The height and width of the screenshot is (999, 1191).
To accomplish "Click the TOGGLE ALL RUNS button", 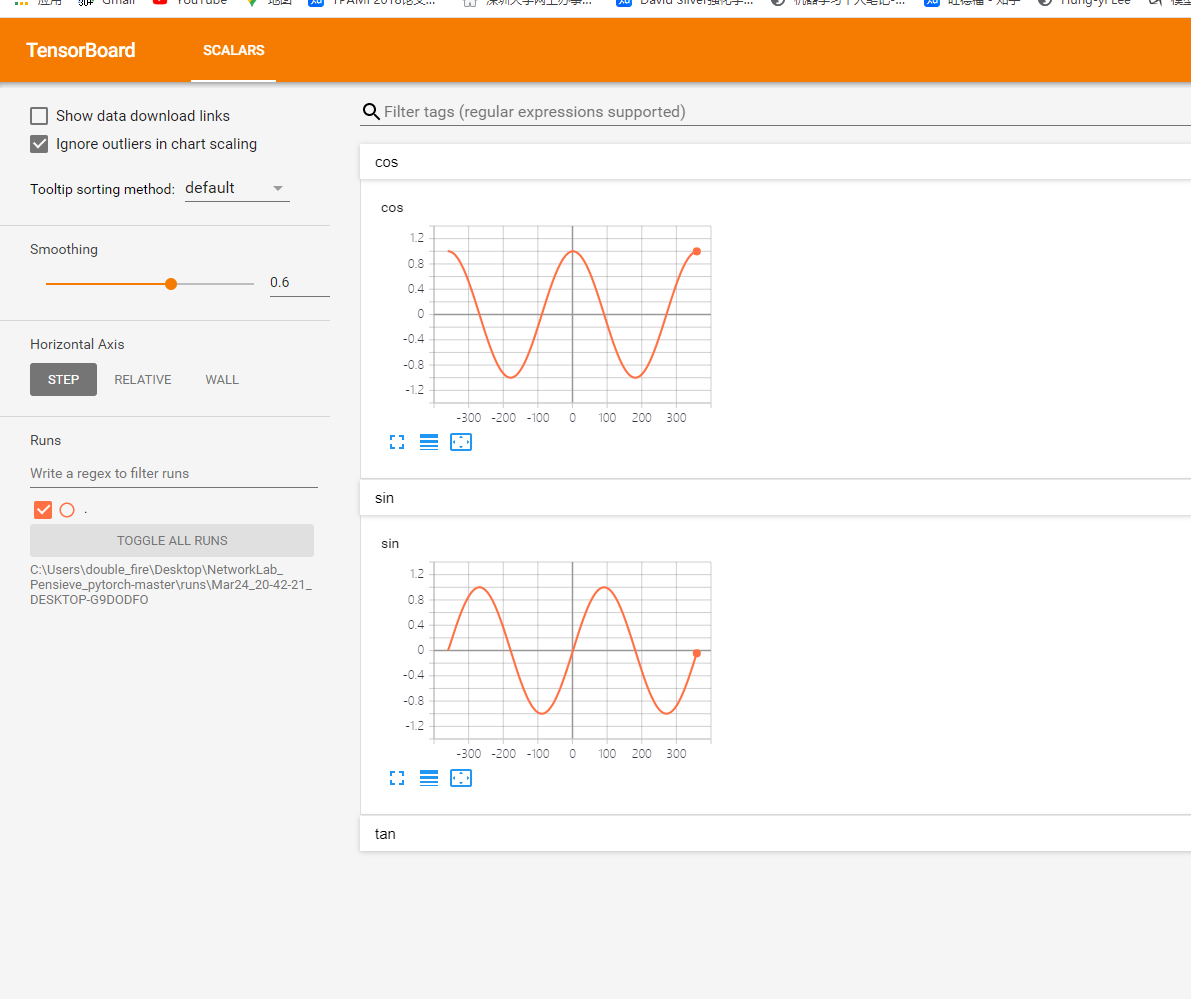I will pos(171,540).
